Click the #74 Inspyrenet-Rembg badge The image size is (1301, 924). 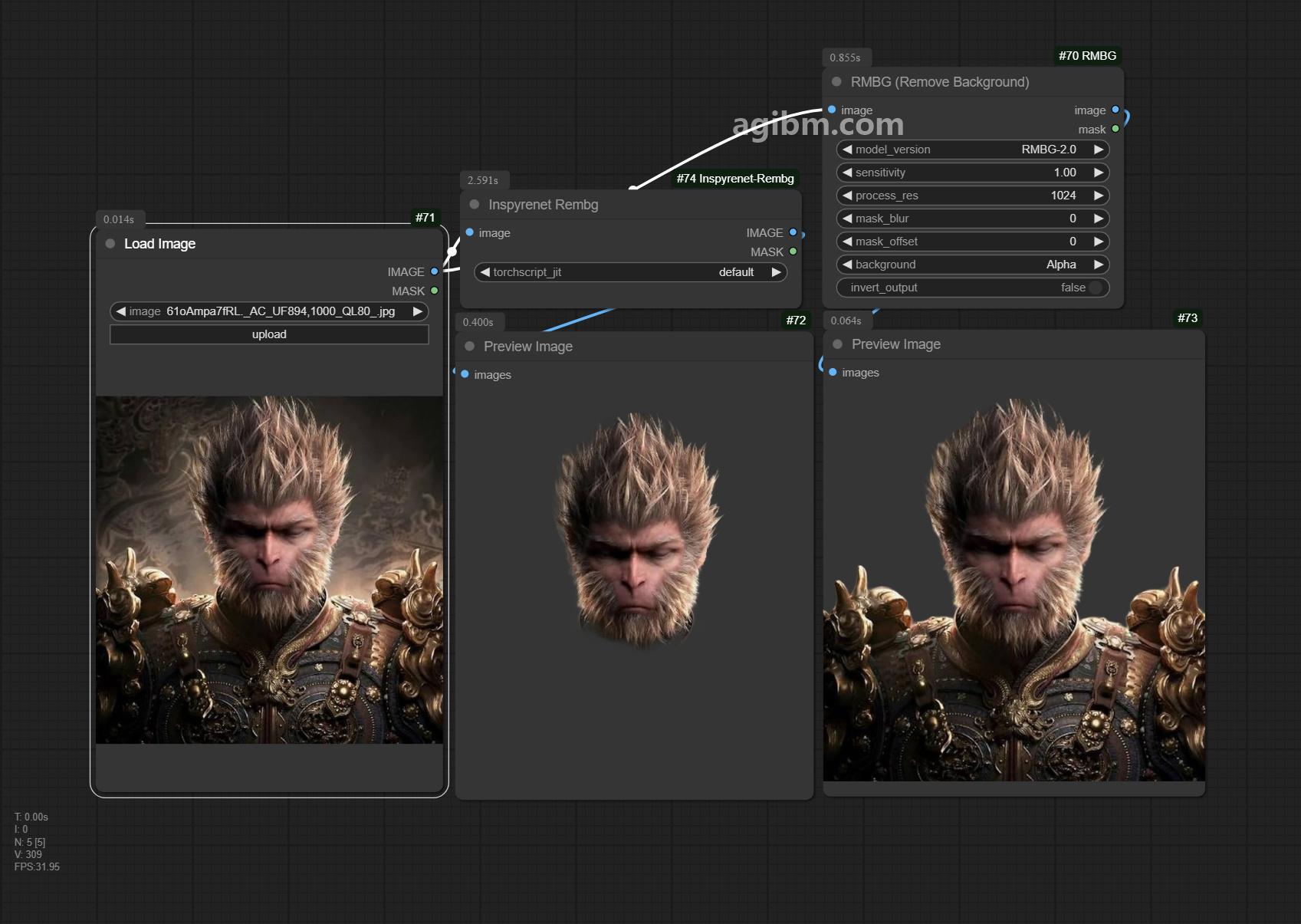(x=735, y=179)
